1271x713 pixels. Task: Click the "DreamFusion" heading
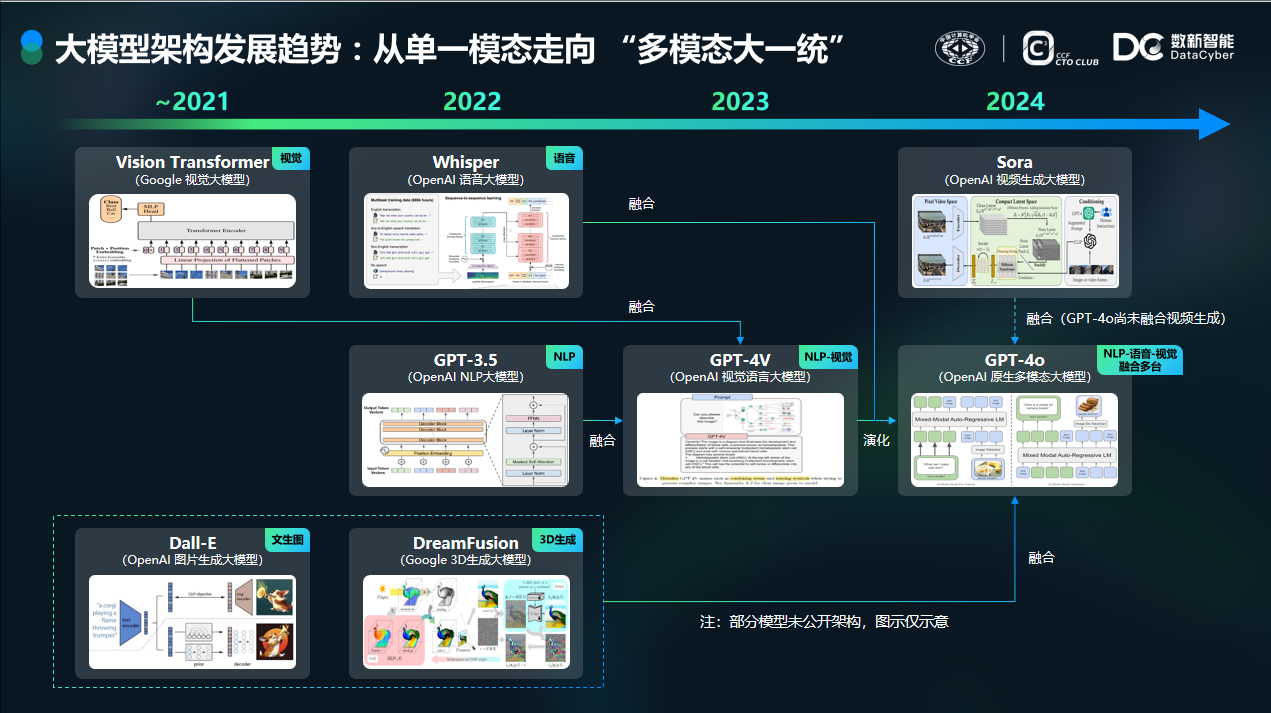click(466, 543)
